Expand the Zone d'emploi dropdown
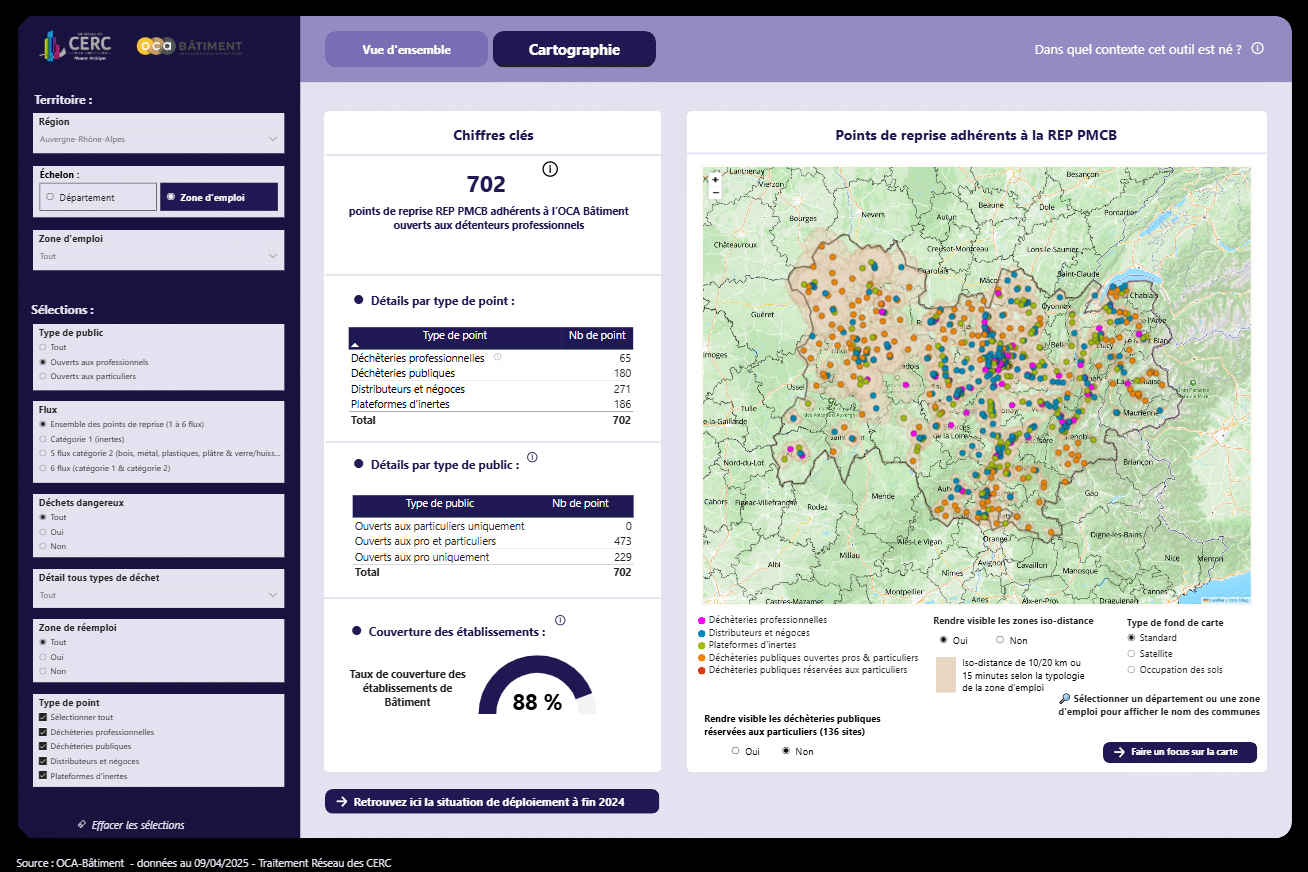 (158, 256)
